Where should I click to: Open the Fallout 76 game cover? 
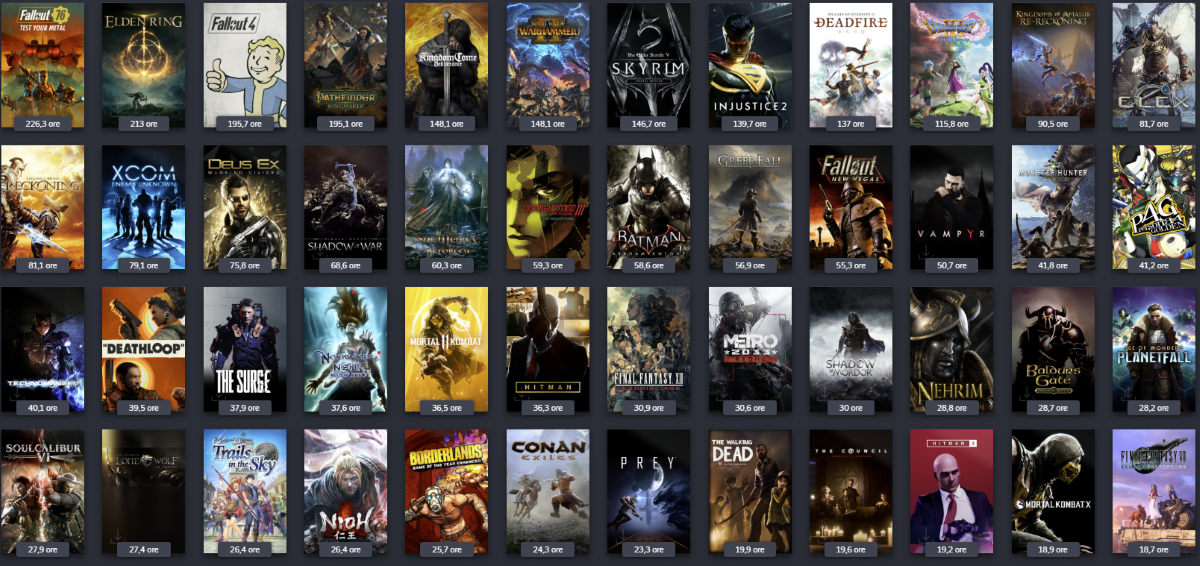click(x=42, y=65)
